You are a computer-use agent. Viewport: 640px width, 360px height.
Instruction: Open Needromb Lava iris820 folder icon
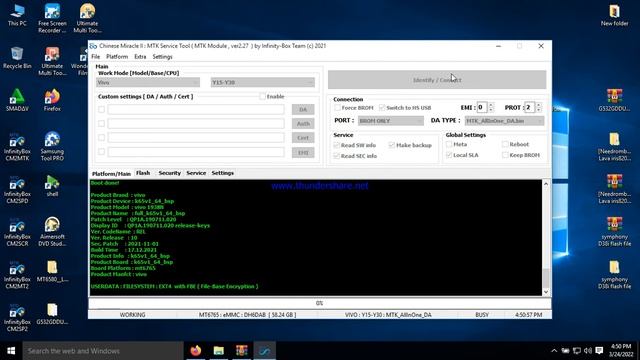[614, 146]
